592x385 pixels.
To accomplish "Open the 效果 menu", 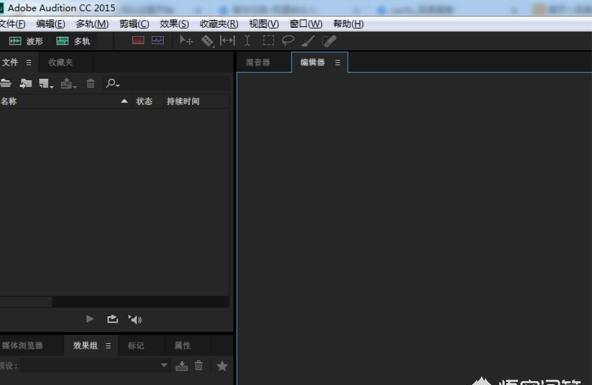I will tap(174, 24).
